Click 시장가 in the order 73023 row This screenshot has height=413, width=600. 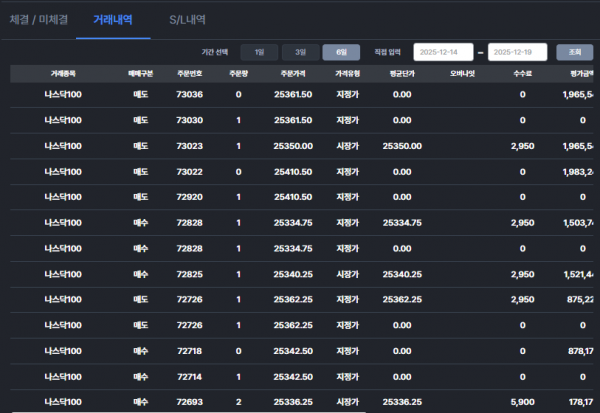click(347, 146)
